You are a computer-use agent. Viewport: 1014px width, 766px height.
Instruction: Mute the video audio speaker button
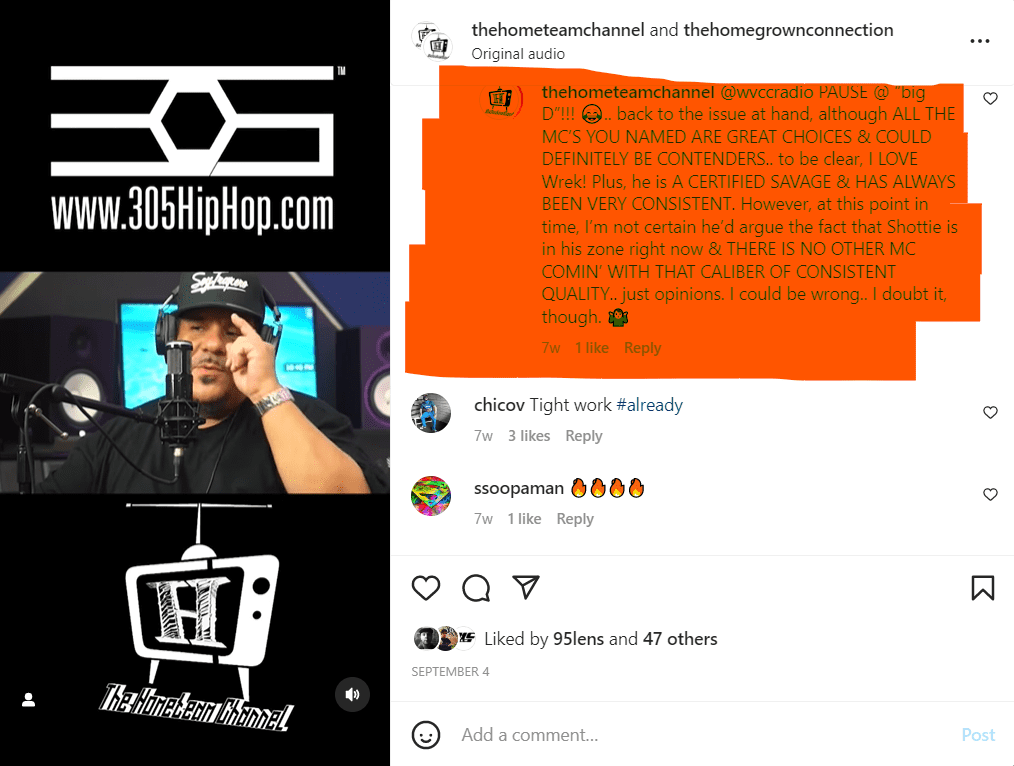352,694
